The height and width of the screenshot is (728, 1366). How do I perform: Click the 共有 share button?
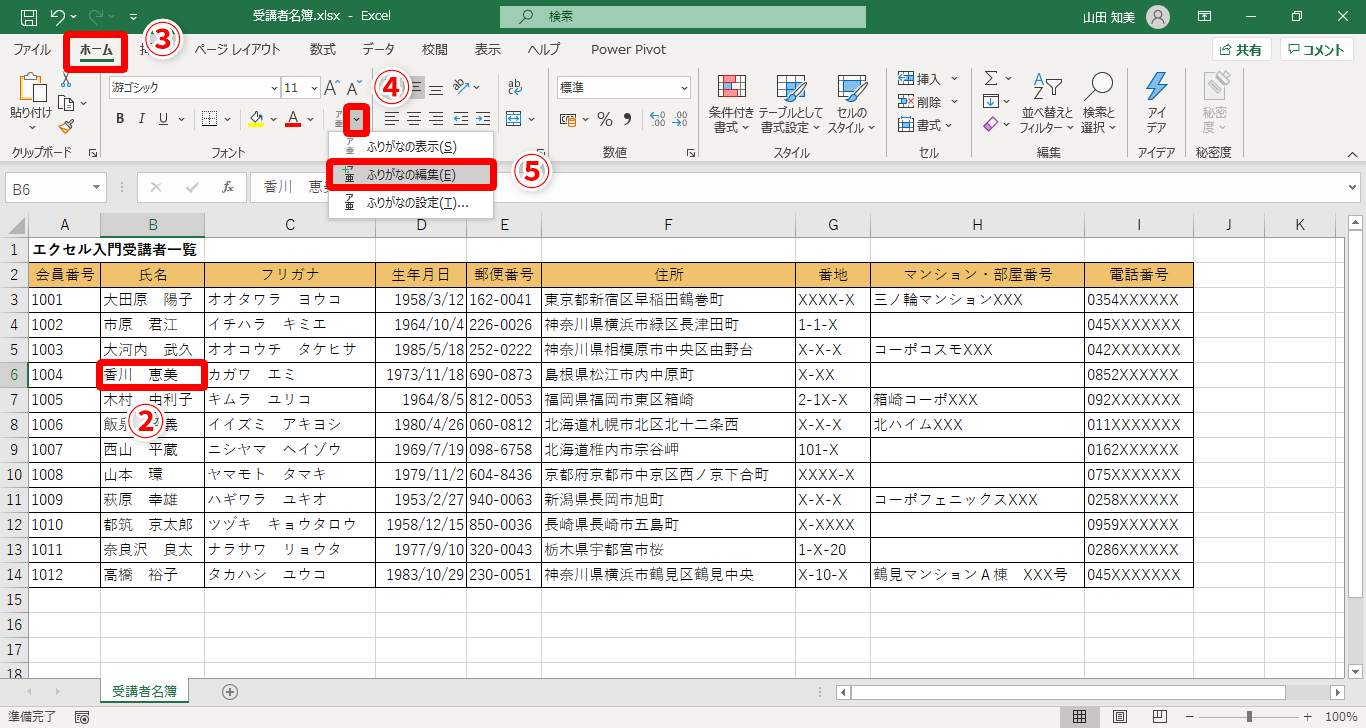click(x=1241, y=50)
